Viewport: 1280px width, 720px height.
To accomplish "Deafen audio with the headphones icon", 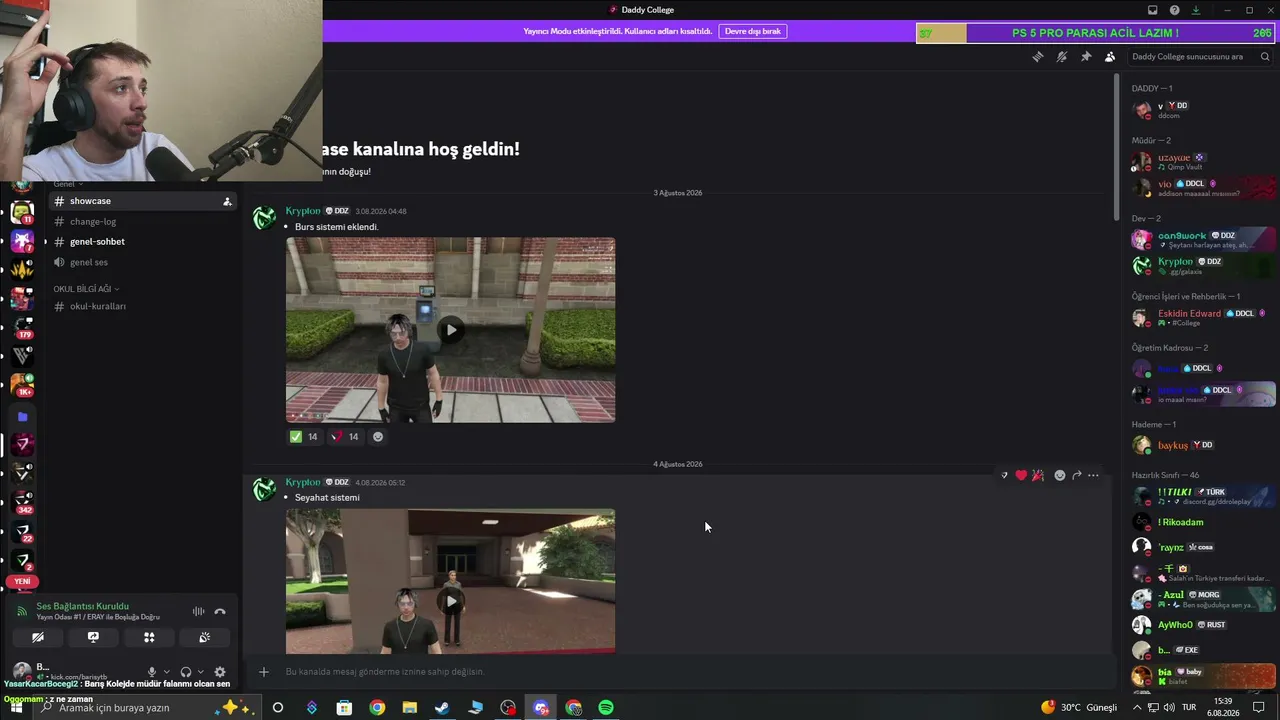I will pos(186,672).
